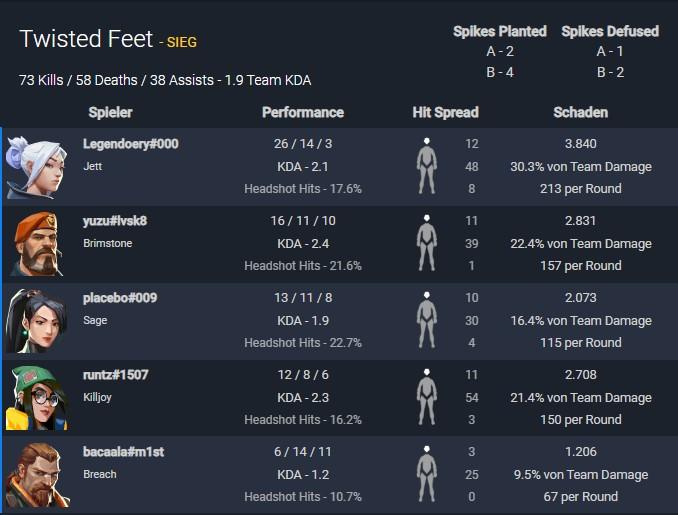The width and height of the screenshot is (678, 515).
Task: Click the Spieler column header
Action: coord(110,112)
